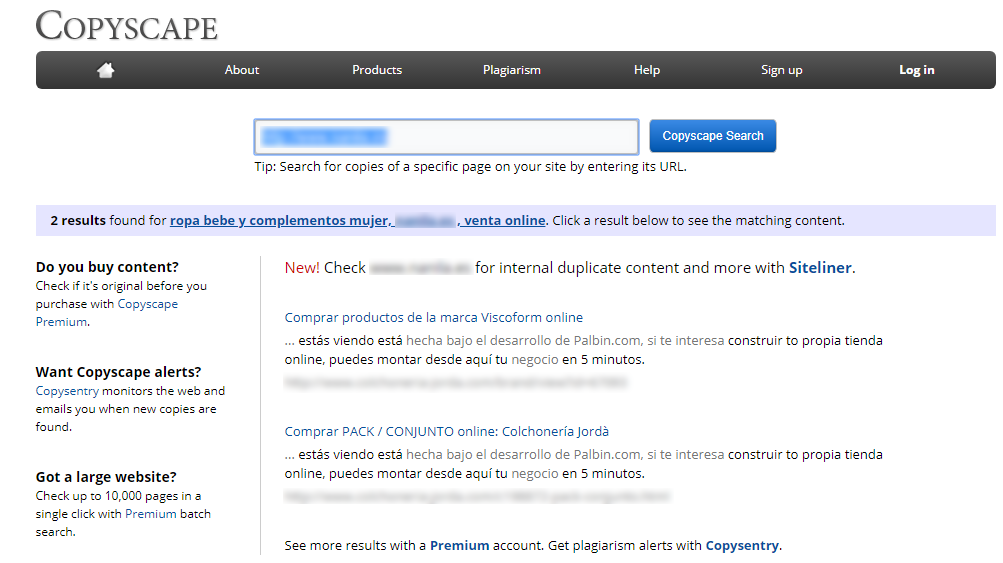Screen dimensions: 1003x563
Task: Open the Premium account link at bottom
Action: [x=459, y=545]
